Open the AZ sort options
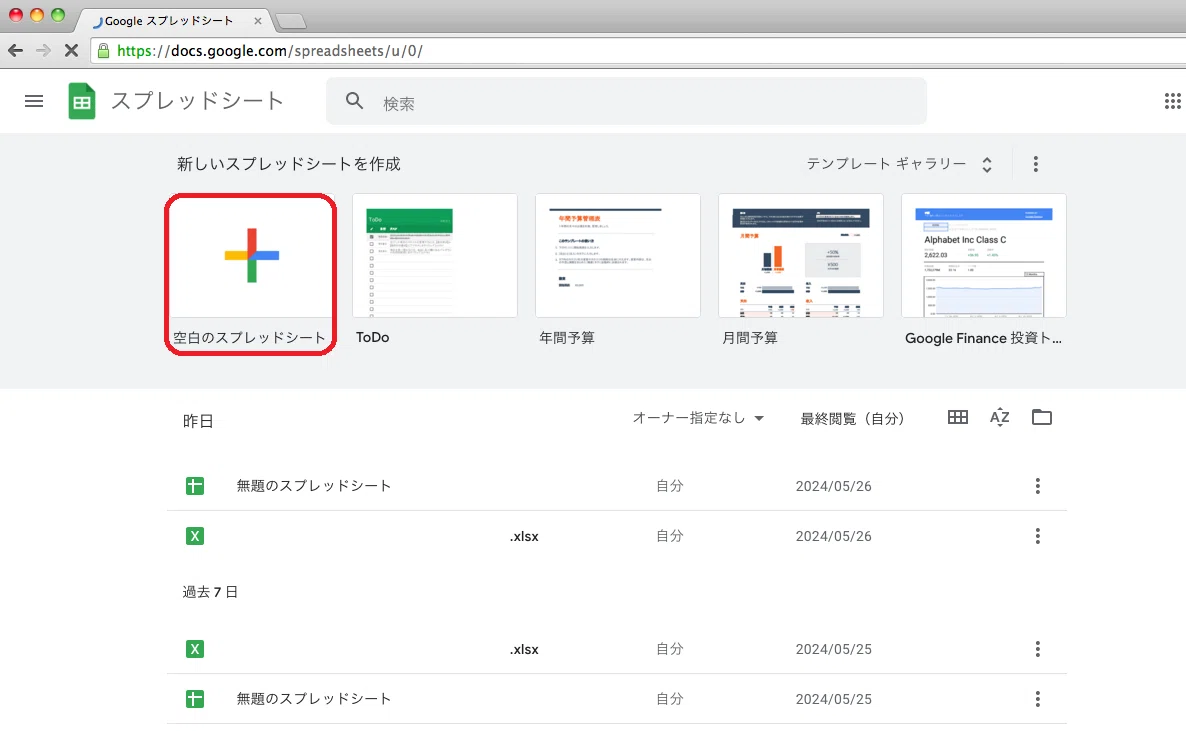1186x731 pixels. point(999,417)
